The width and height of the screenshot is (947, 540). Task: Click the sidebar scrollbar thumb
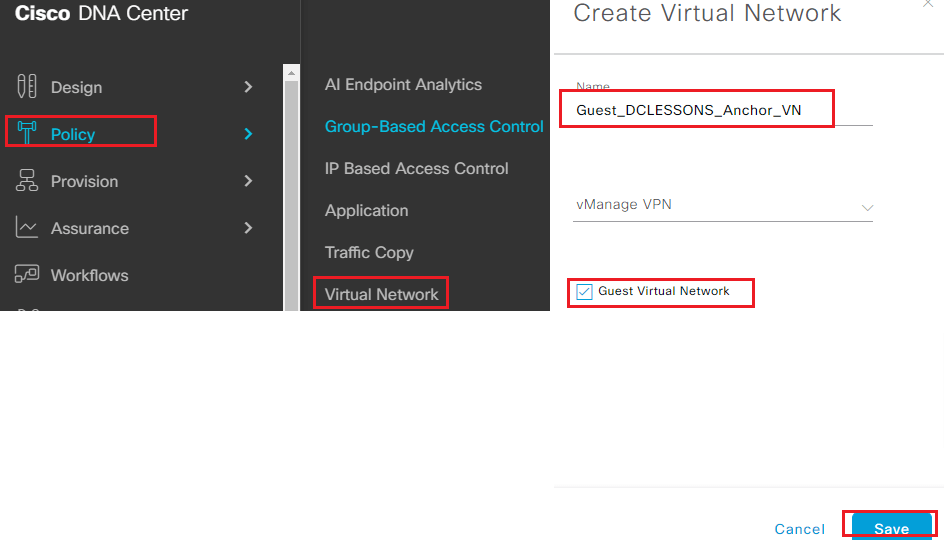click(291, 196)
